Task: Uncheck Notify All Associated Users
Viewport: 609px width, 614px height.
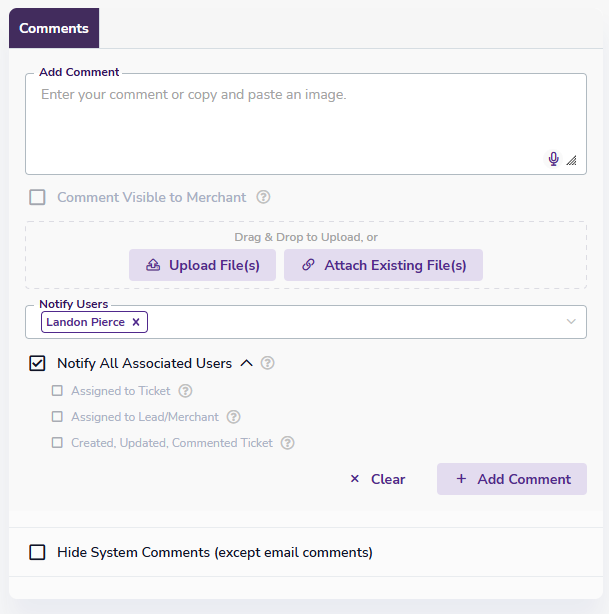Action: [37, 364]
